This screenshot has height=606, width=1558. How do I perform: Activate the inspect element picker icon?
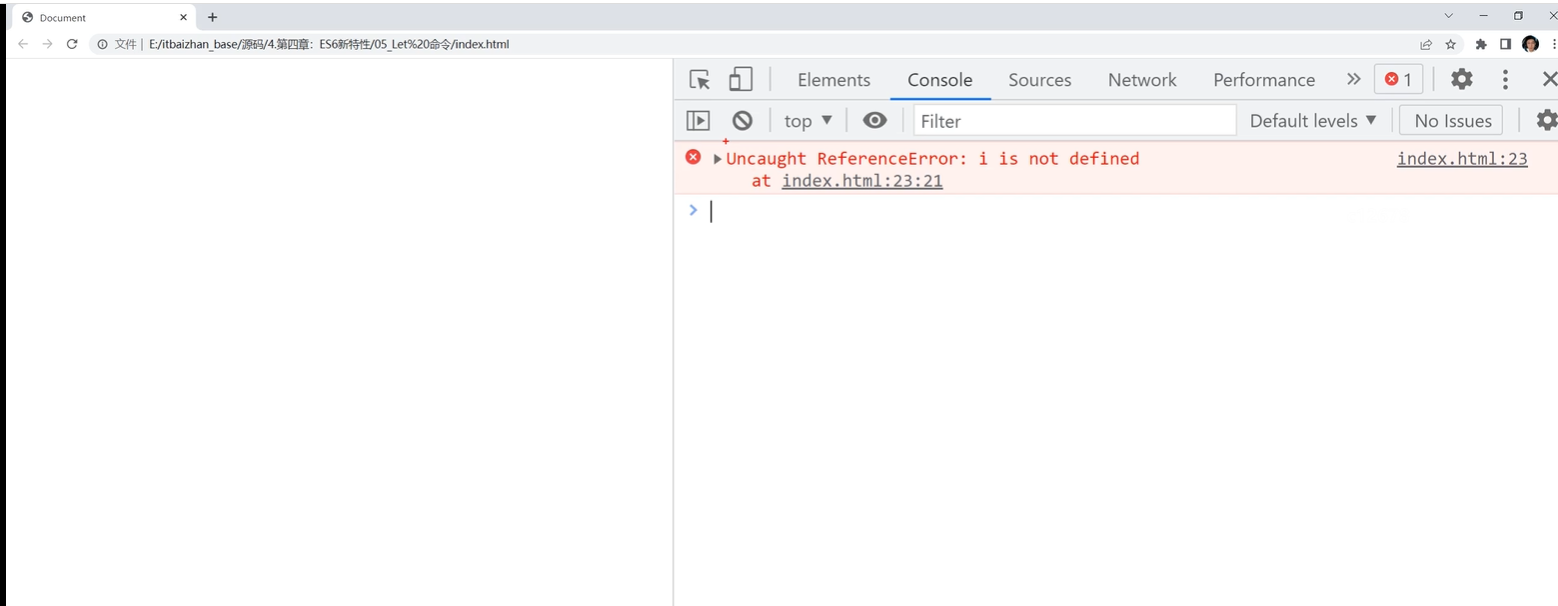699,80
